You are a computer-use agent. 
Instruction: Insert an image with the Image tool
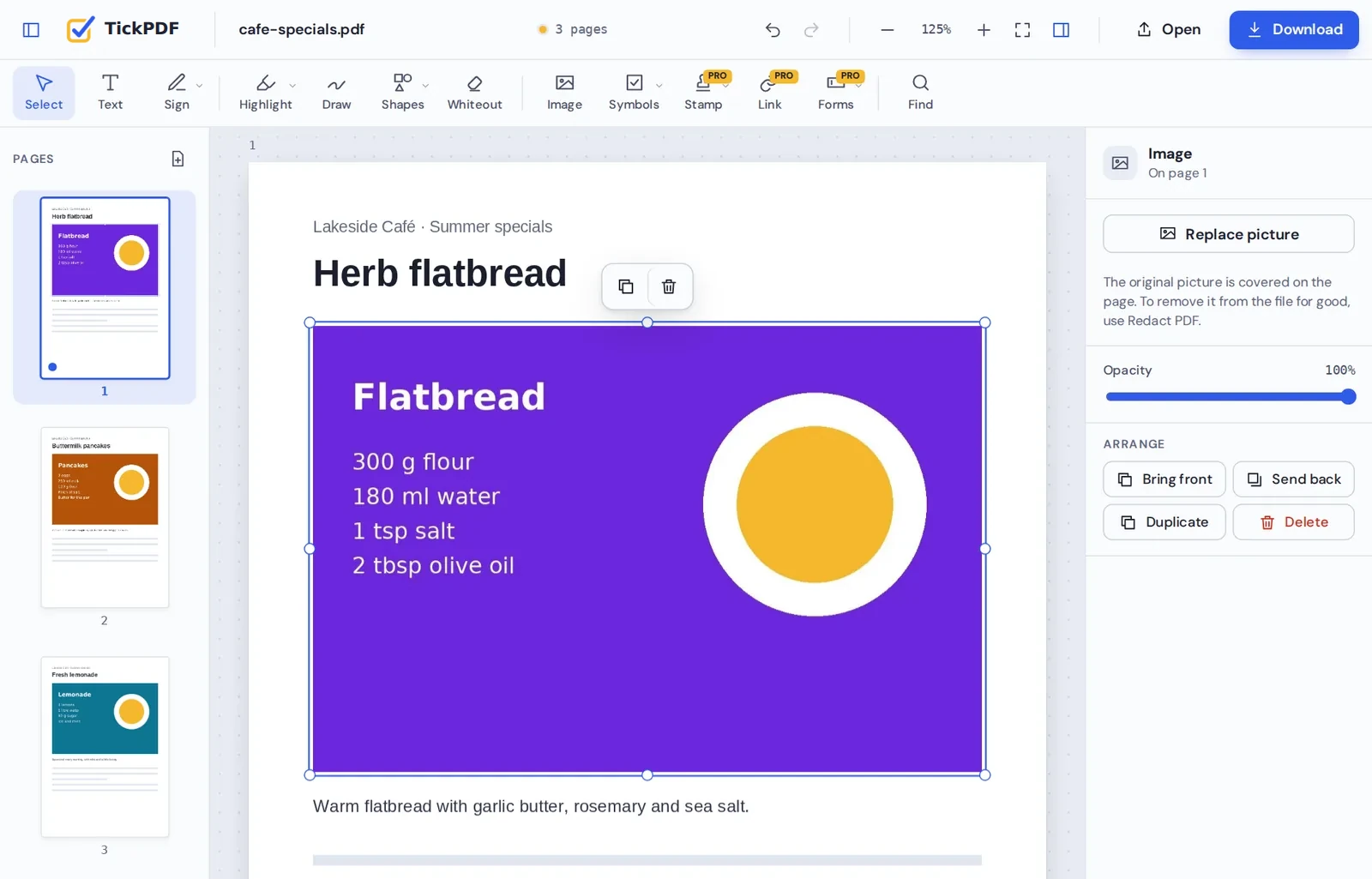(564, 93)
